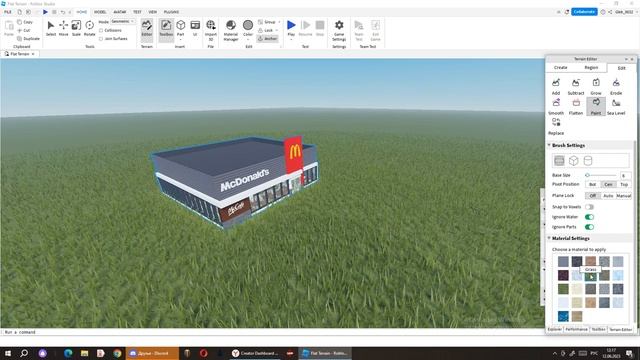This screenshot has height=360, width=640.
Task: Choose the cube brush shape
Action: 573,160
